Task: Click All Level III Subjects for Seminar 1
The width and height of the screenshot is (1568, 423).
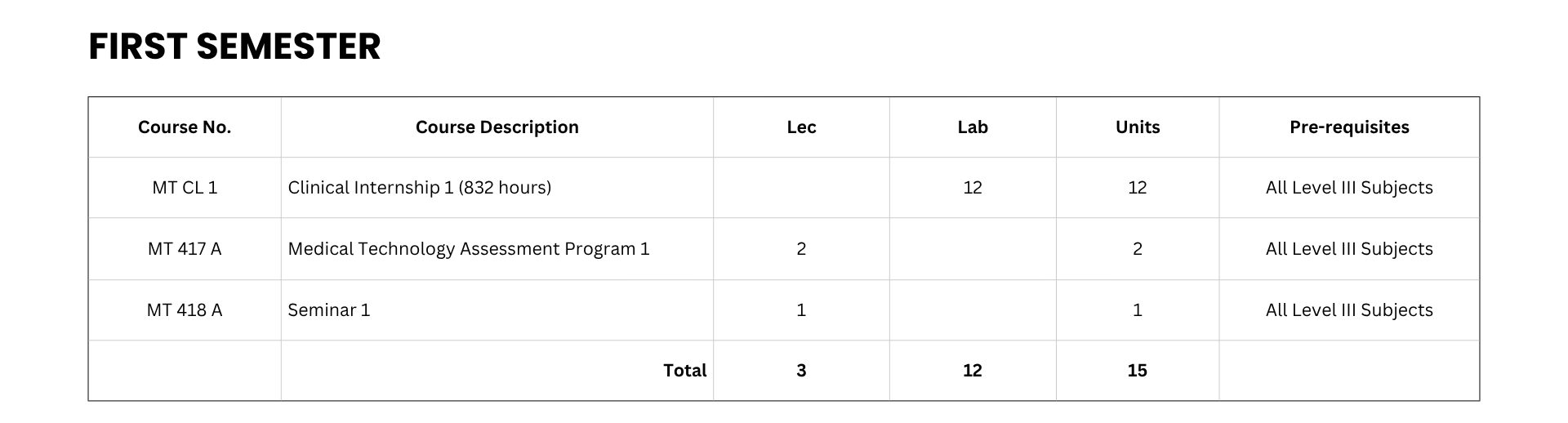Action: click(1349, 310)
